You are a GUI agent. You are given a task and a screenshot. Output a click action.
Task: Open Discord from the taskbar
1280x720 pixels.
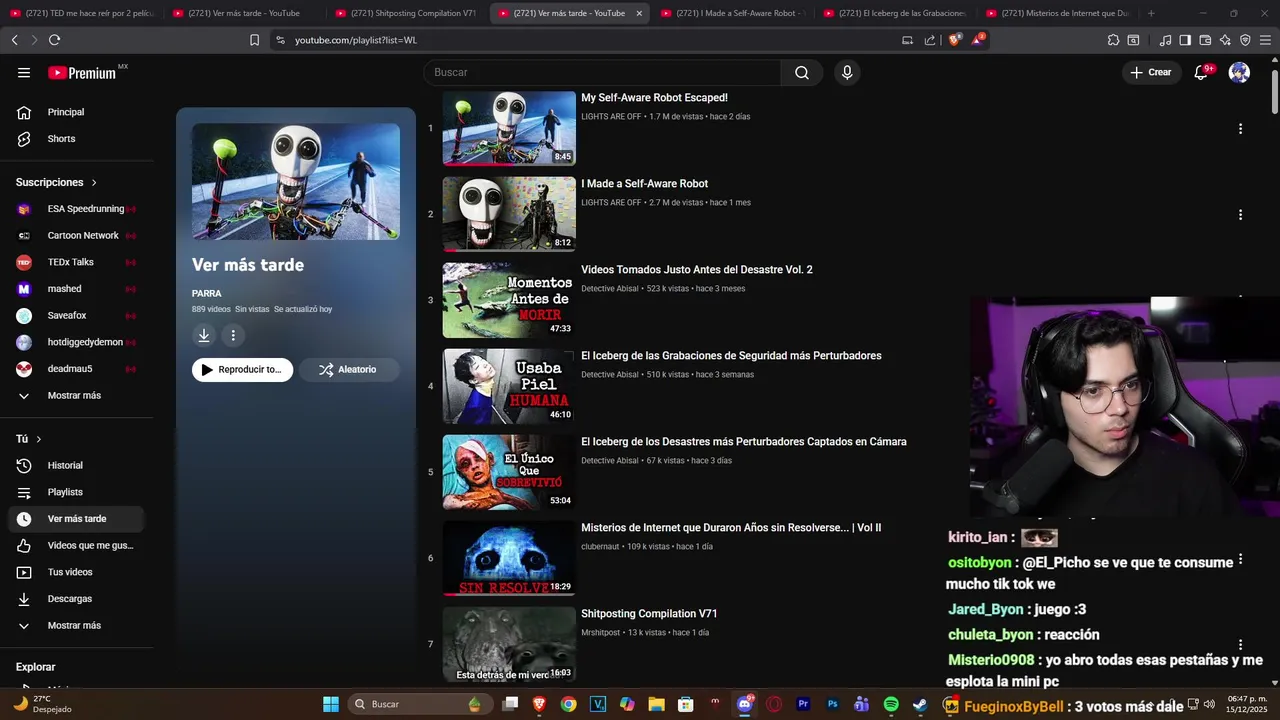point(744,704)
